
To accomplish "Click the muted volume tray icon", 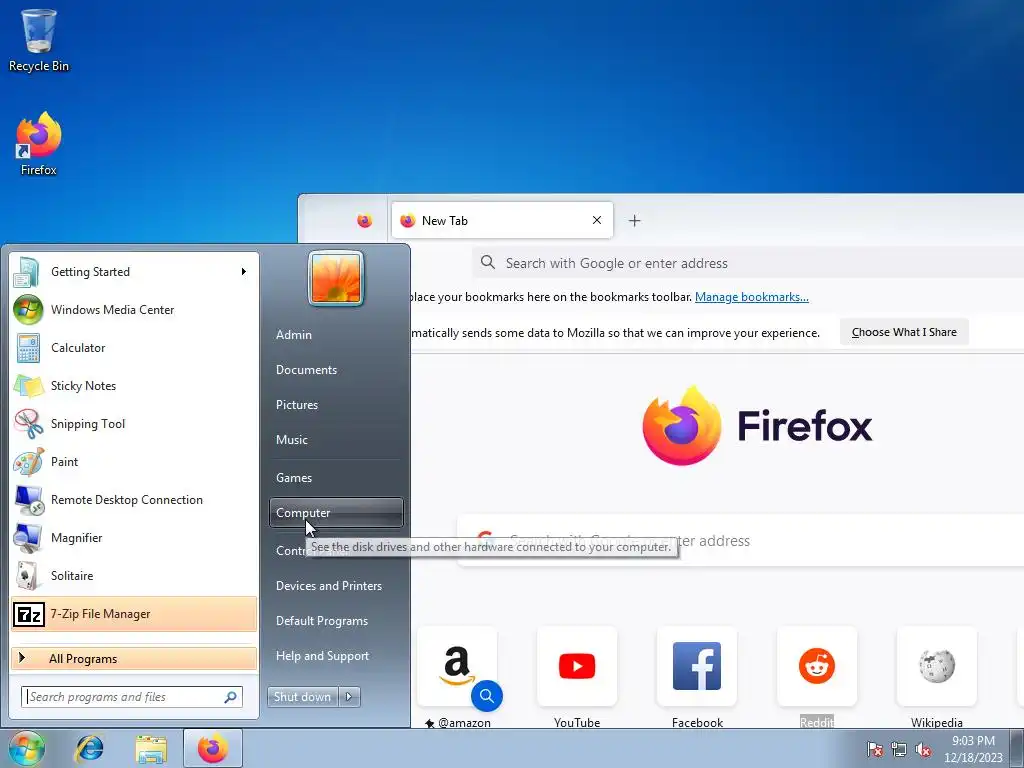I will (x=923, y=749).
